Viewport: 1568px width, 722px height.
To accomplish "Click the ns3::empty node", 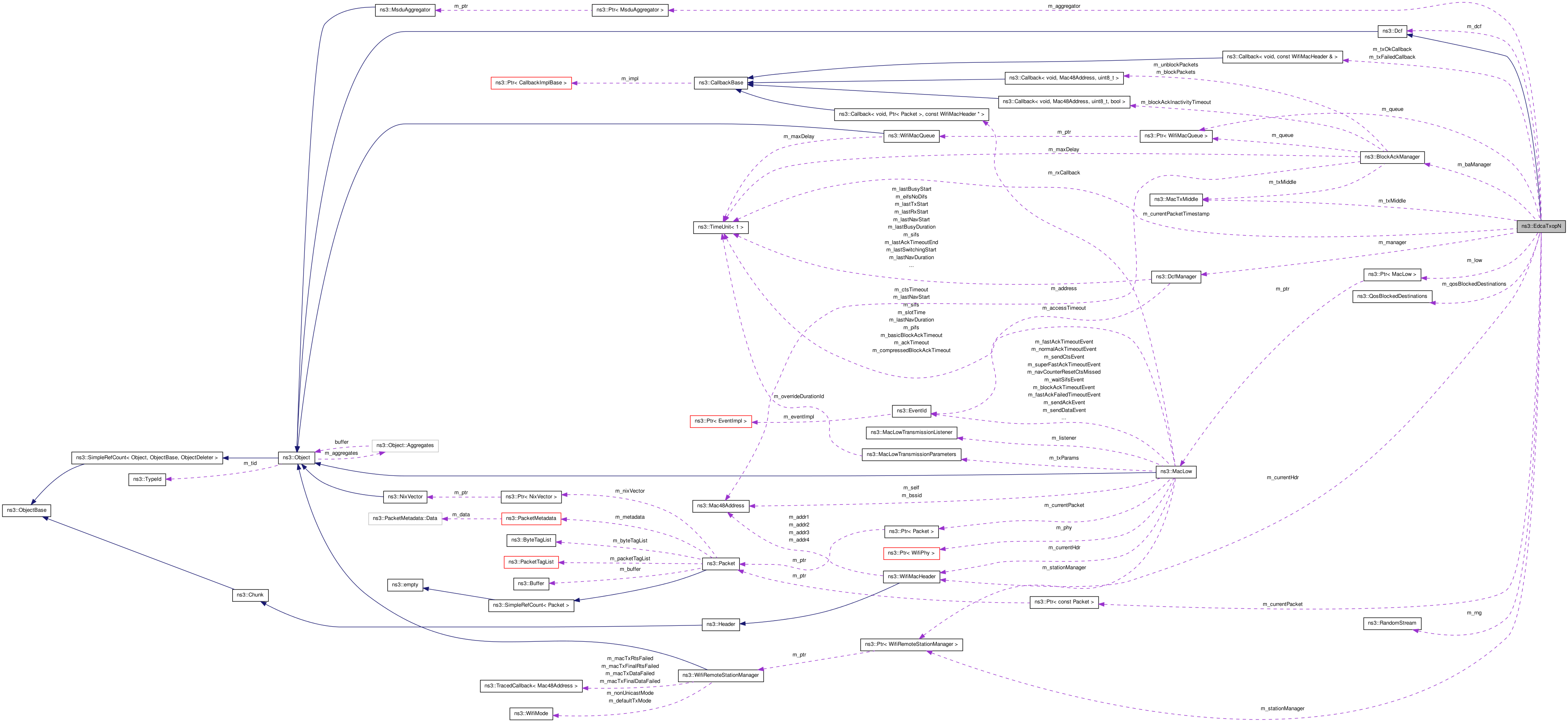I will (x=405, y=585).
